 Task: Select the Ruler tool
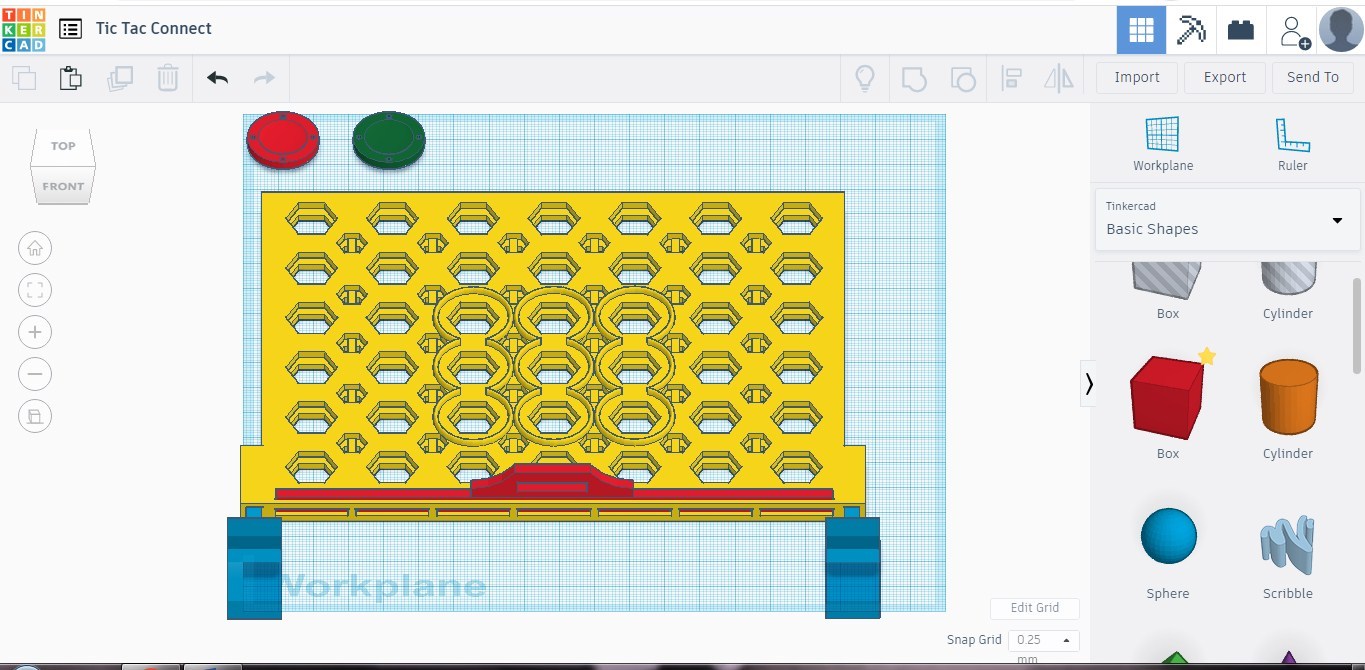point(1292,144)
